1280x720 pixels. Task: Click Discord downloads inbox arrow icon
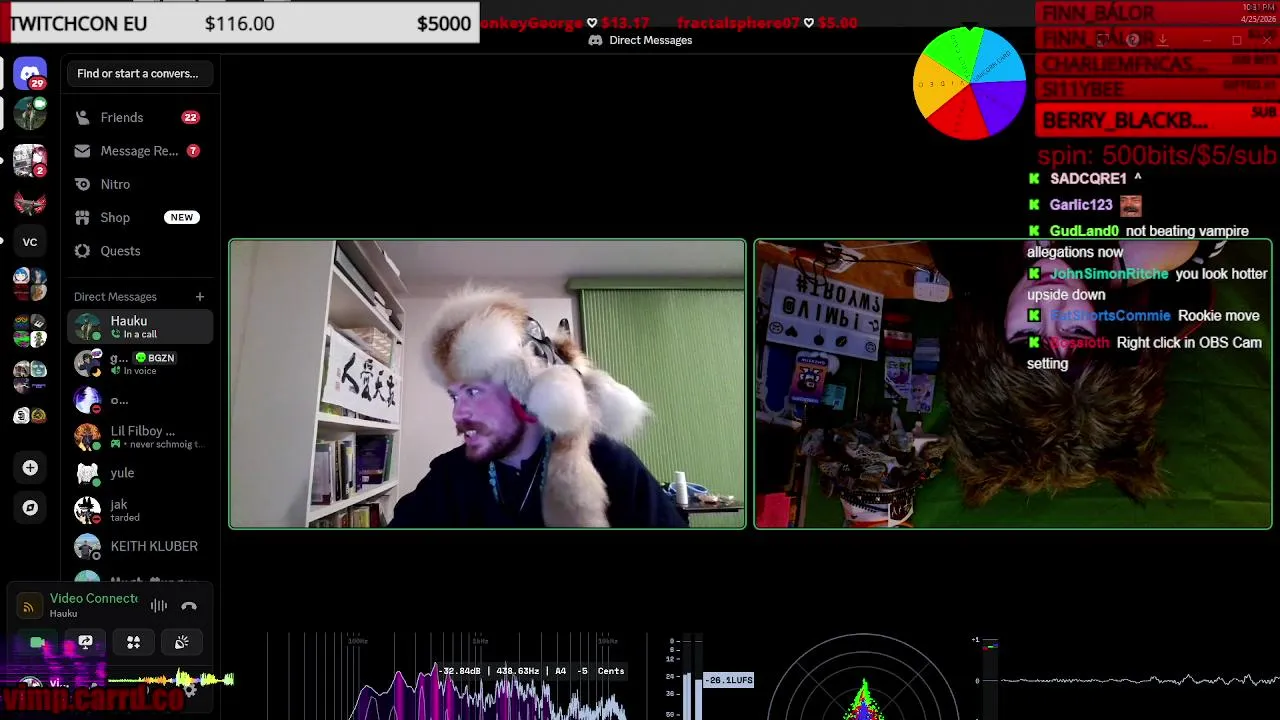(1162, 40)
